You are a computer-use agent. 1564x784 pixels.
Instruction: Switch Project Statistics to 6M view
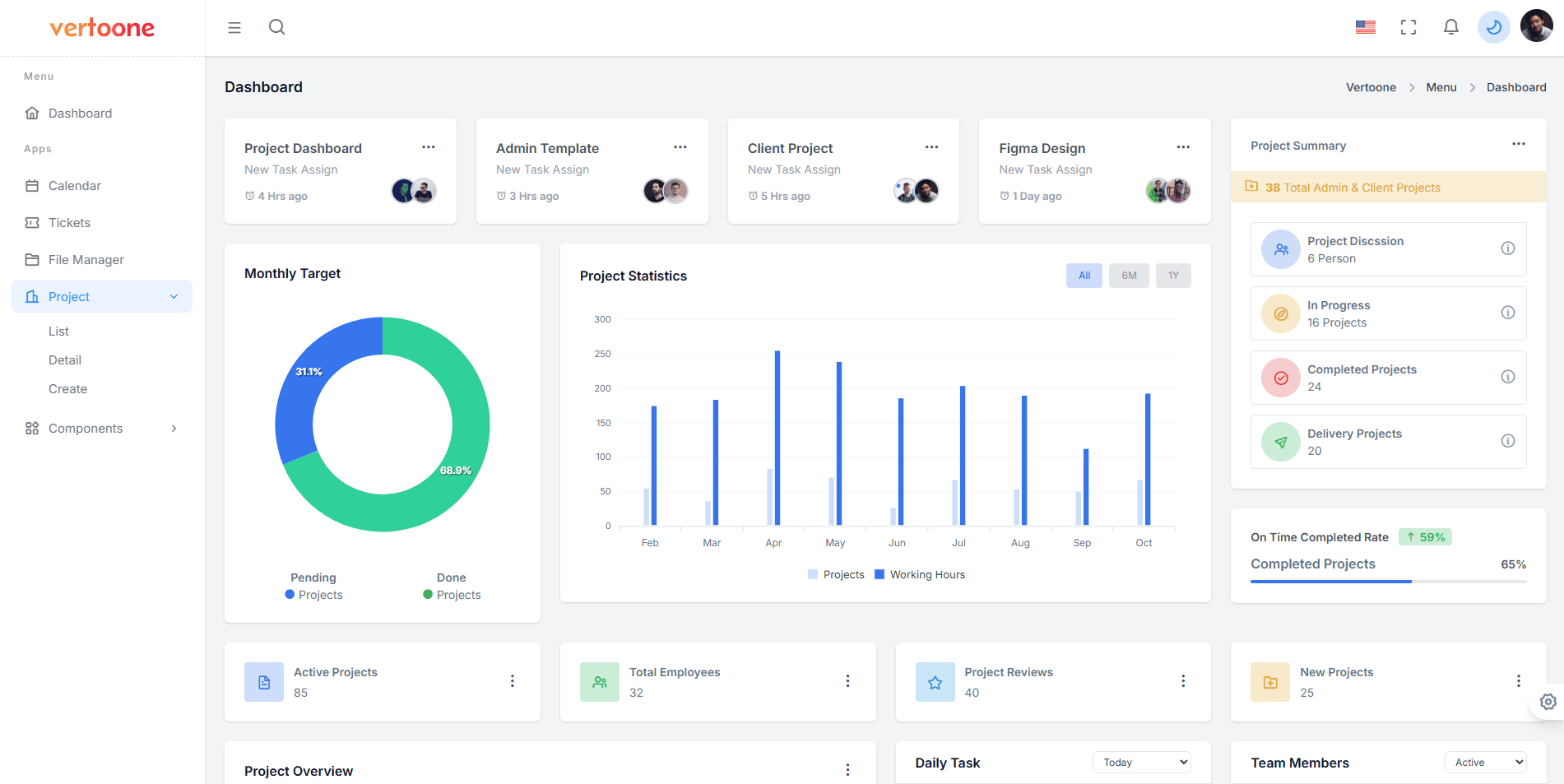click(1128, 275)
